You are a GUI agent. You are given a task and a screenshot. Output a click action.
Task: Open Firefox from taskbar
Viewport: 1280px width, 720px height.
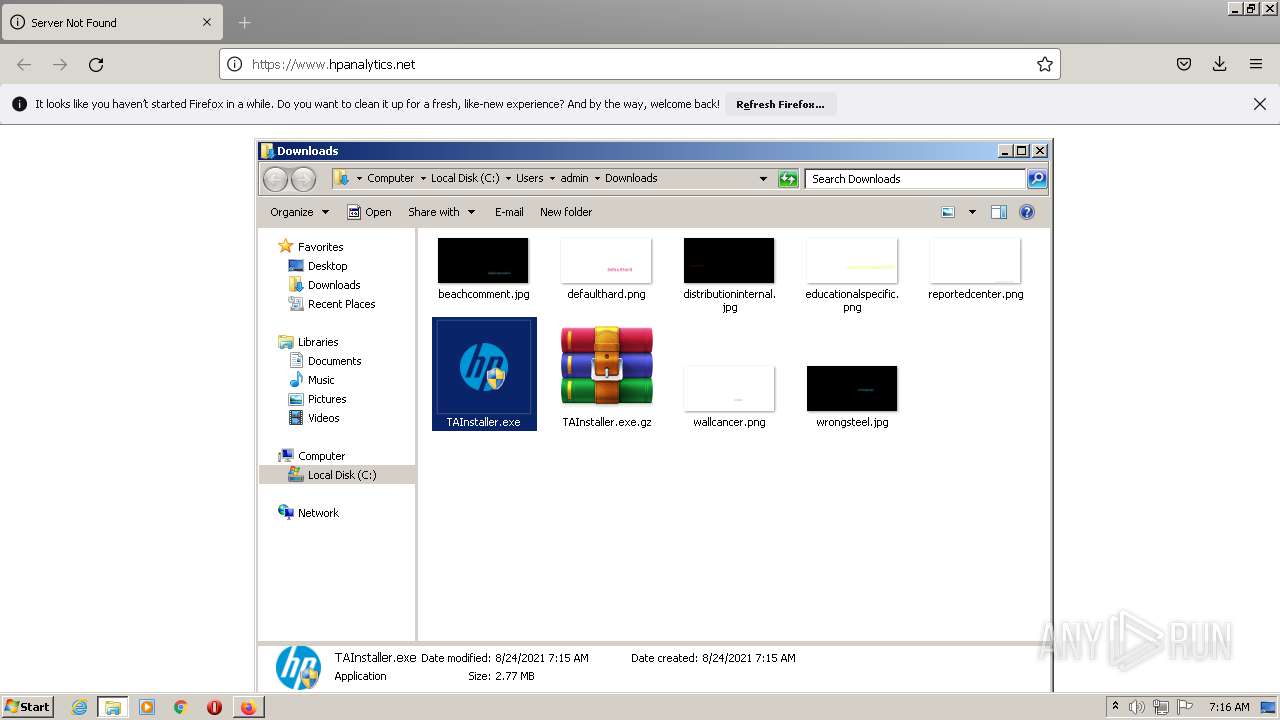247,707
